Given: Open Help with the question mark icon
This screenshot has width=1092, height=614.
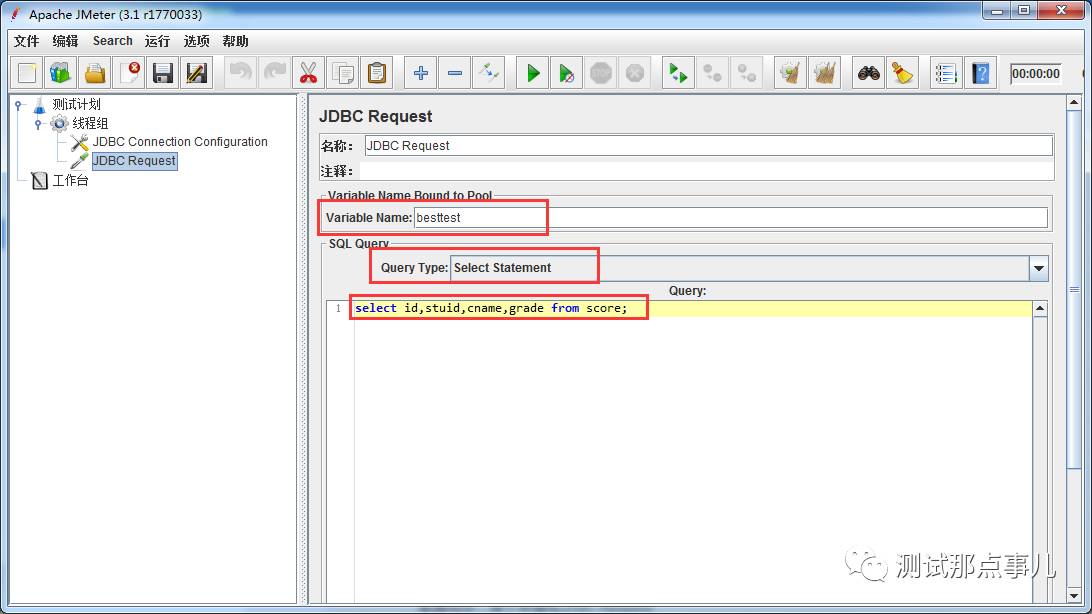Looking at the screenshot, I should [x=980, y=72].
